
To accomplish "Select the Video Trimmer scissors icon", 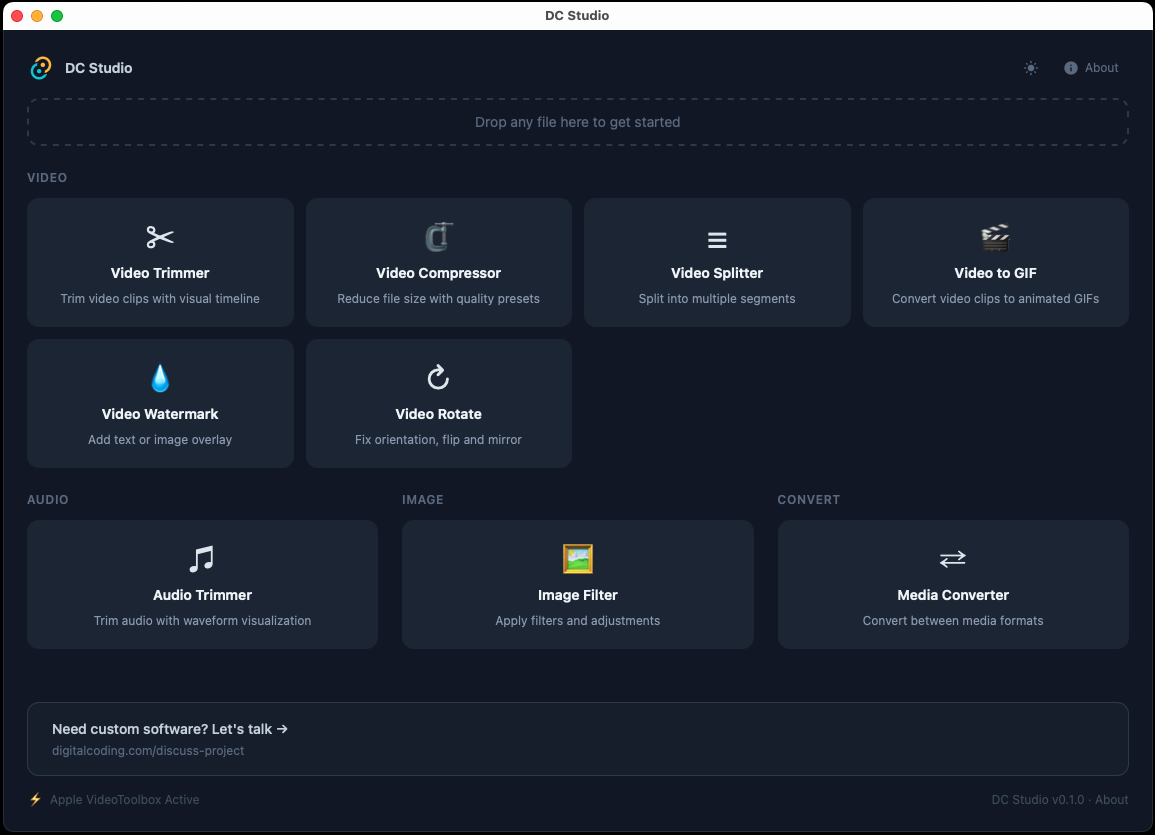I will coord(159,237).
